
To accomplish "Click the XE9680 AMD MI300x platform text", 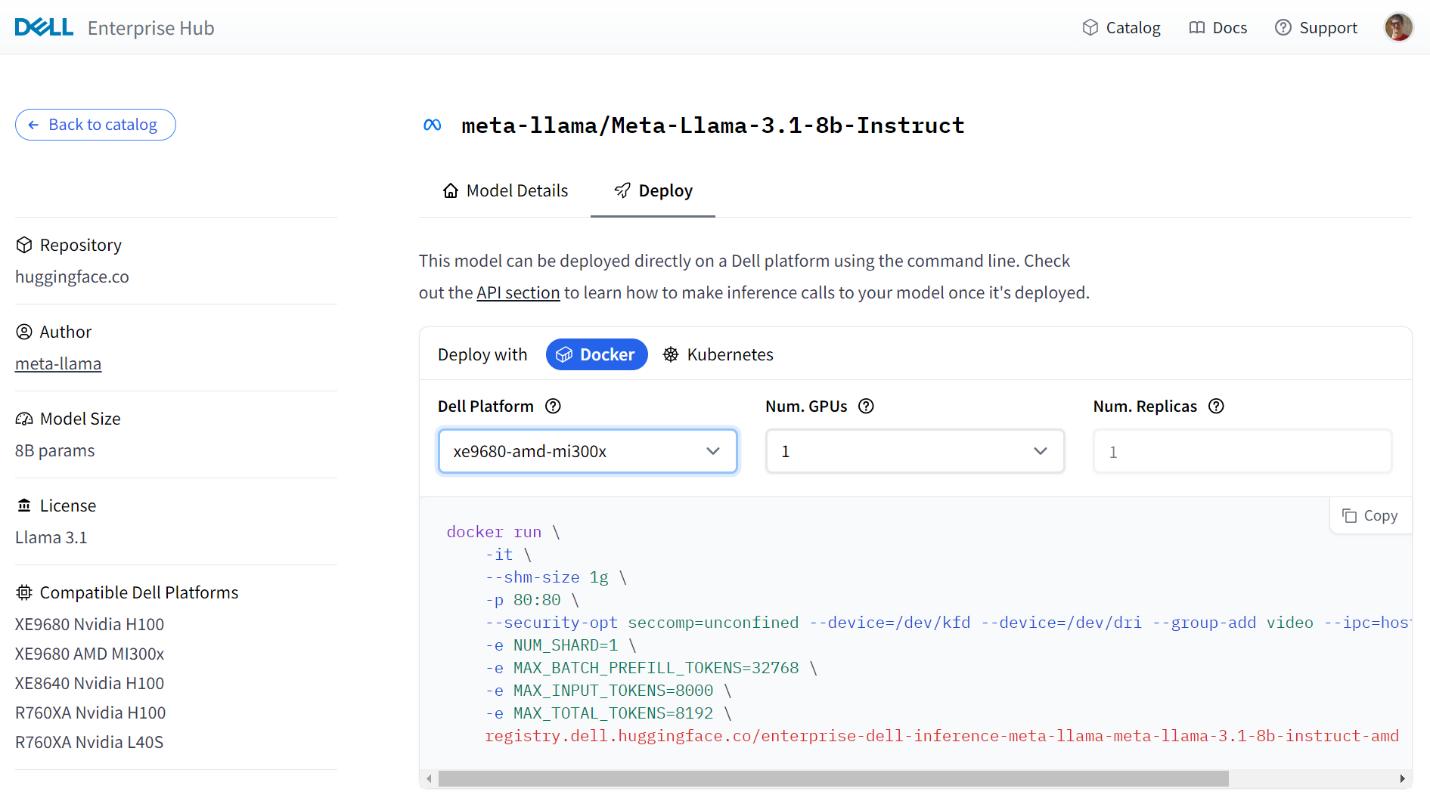I will (x=89, y=653).
